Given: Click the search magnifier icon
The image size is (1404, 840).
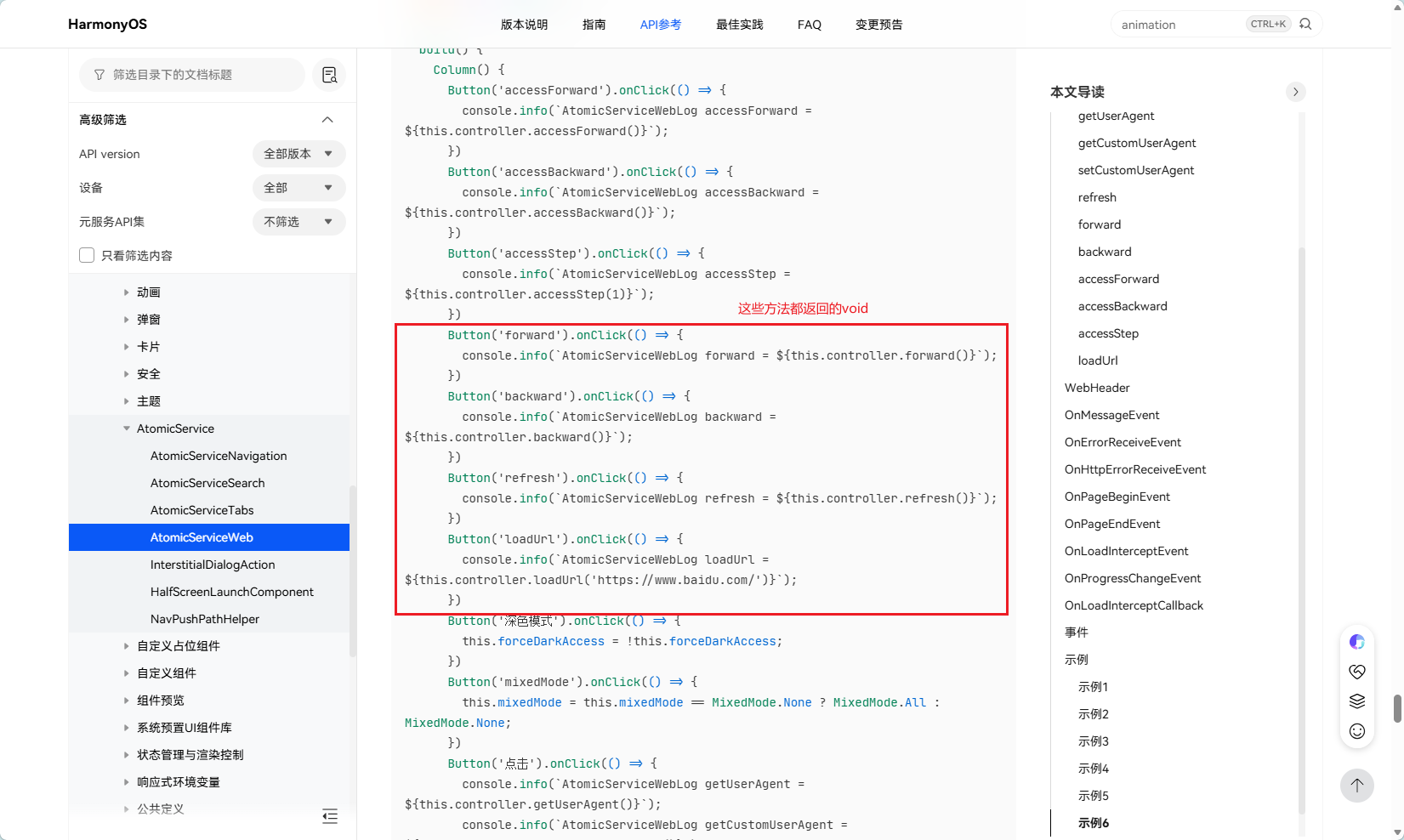Looking at the screenshot, I should pos(1305,24).
